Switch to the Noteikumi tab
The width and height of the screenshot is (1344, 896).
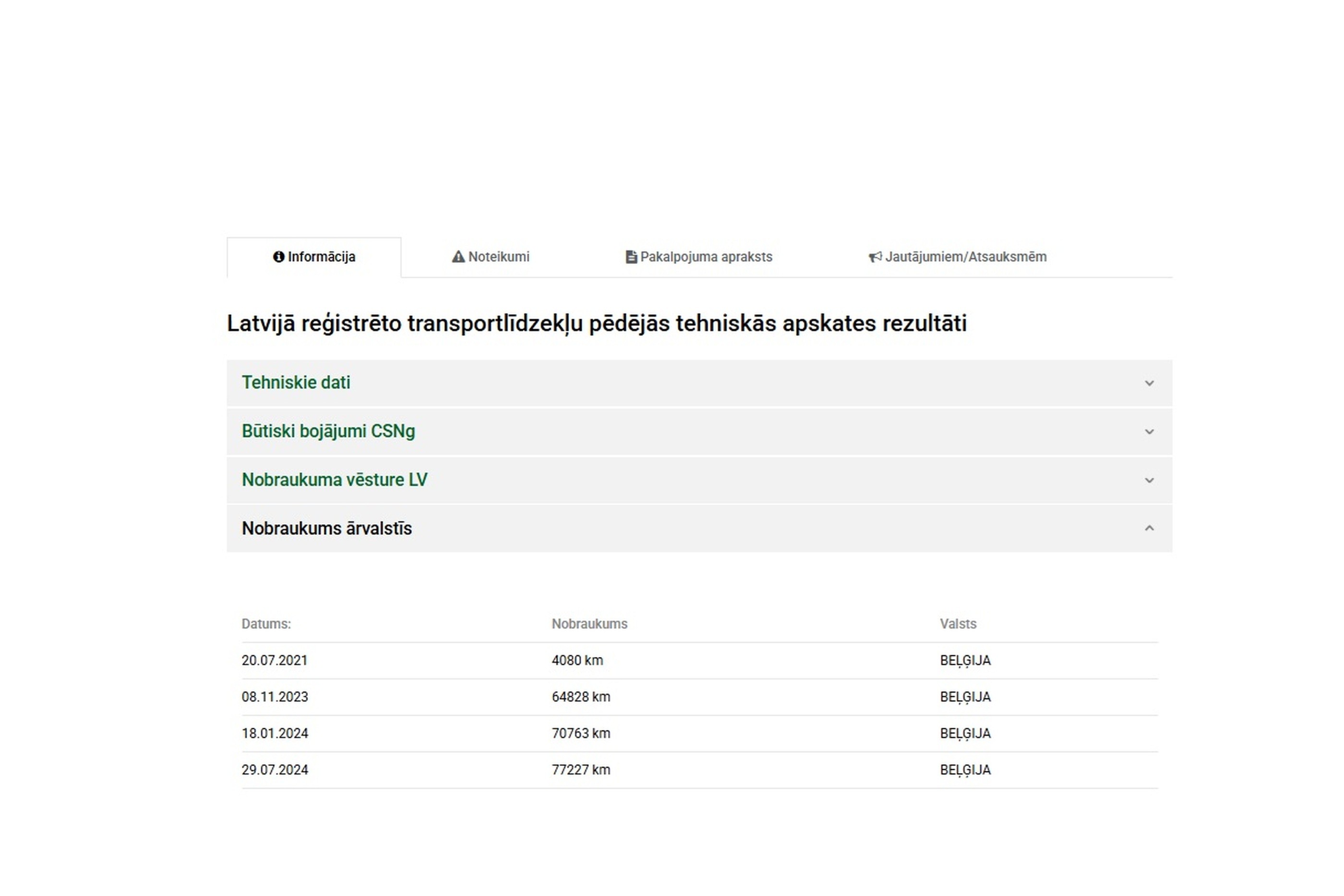tap(491, 257)
